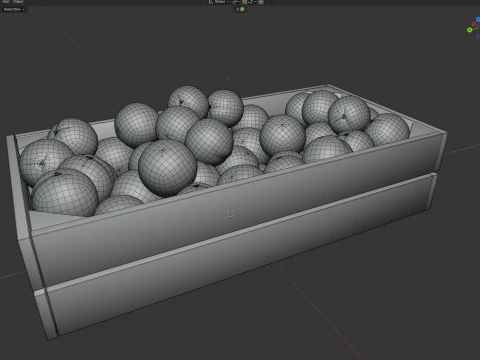Viewport: 480px width, 360px height.
Task: Toggle proportional editing button
Action: click(261, 2)
